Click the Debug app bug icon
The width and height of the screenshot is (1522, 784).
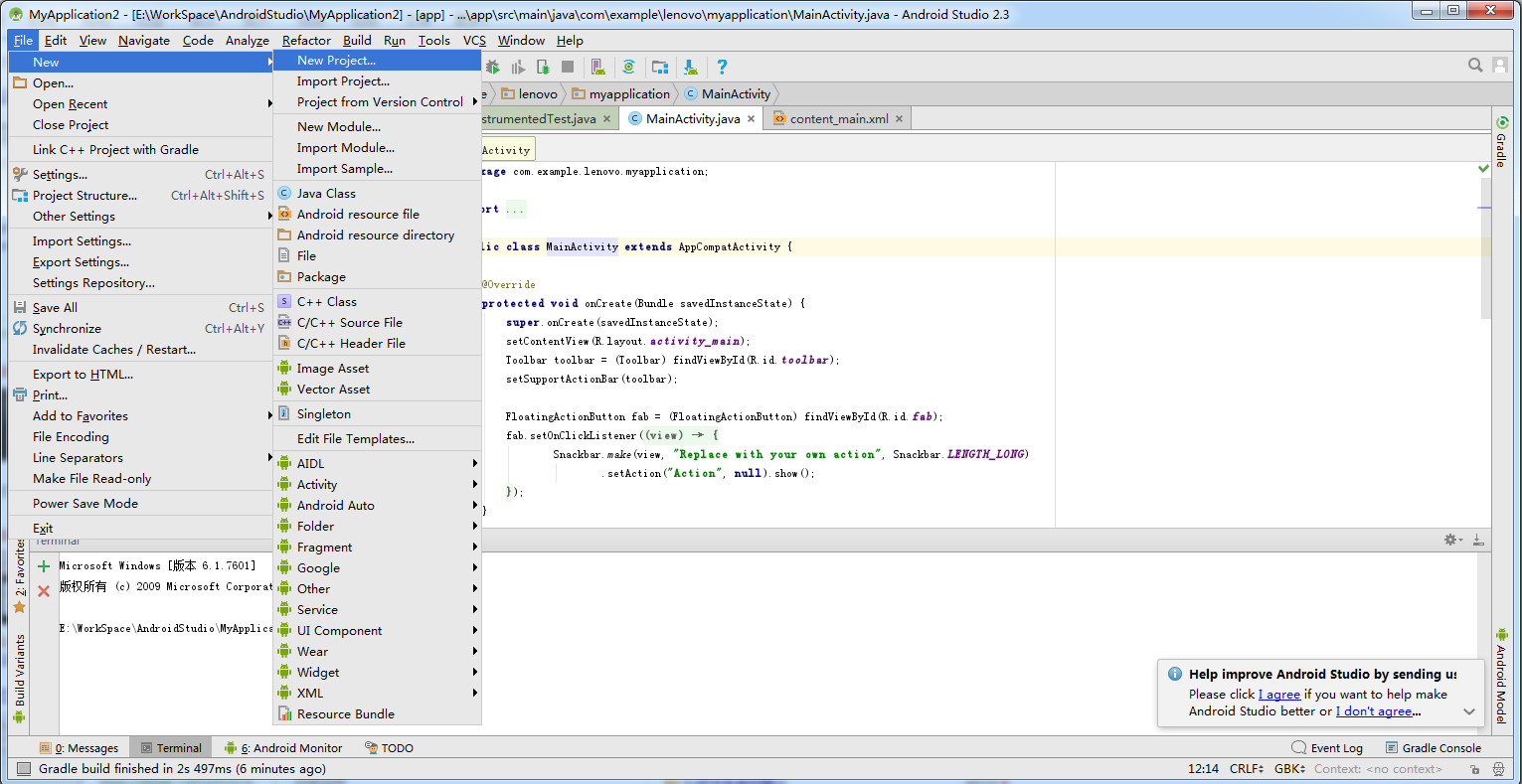493,67
